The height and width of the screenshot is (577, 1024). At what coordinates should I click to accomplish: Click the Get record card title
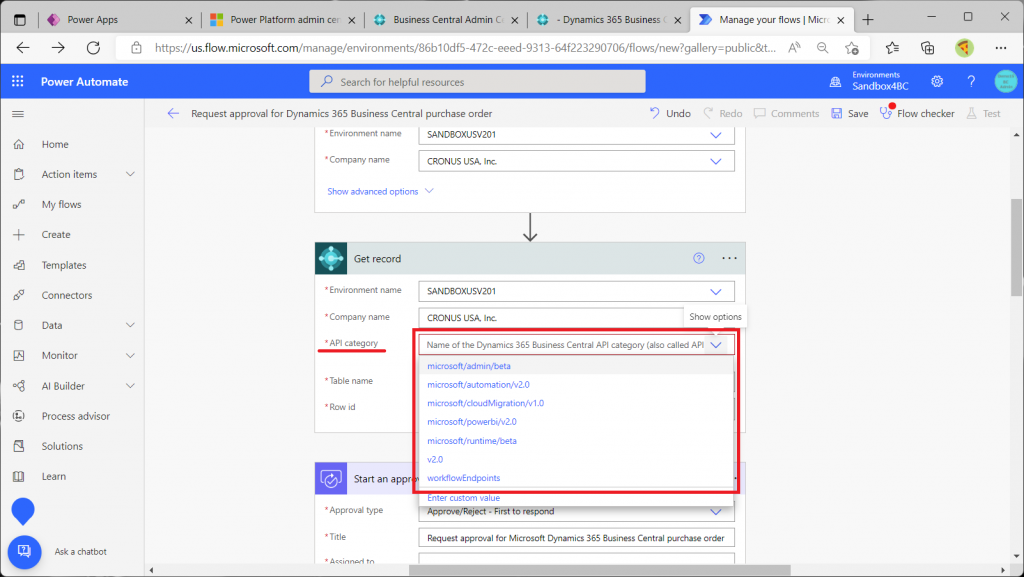tap(377, 258)
